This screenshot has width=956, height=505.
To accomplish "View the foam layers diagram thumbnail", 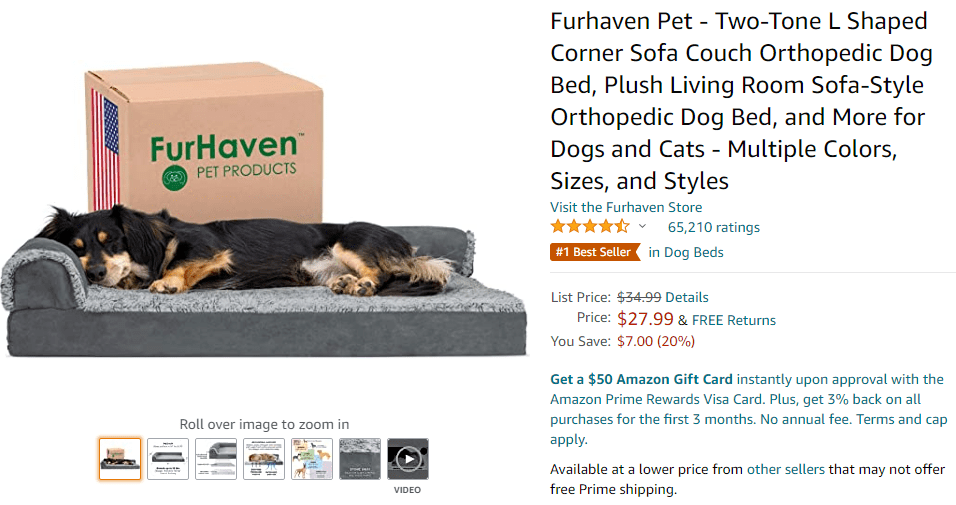I will (216, 459).
